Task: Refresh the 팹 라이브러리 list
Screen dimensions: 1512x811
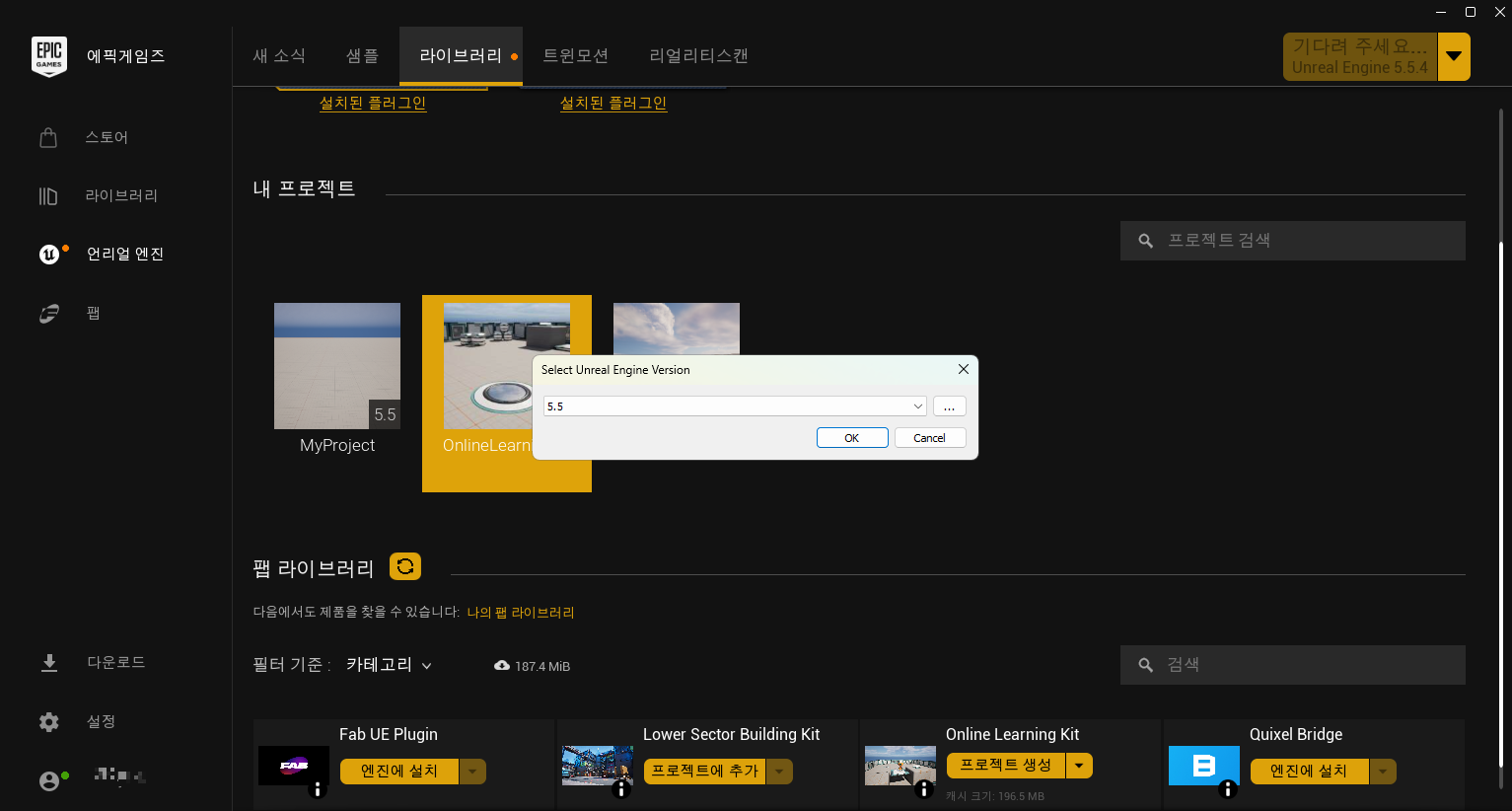Action: click(405, 566)
